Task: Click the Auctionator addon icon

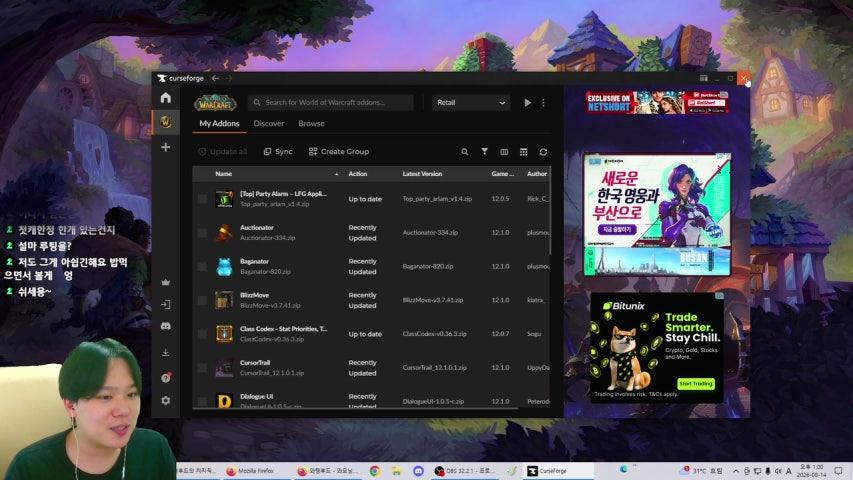Action: tap(224, 233)
